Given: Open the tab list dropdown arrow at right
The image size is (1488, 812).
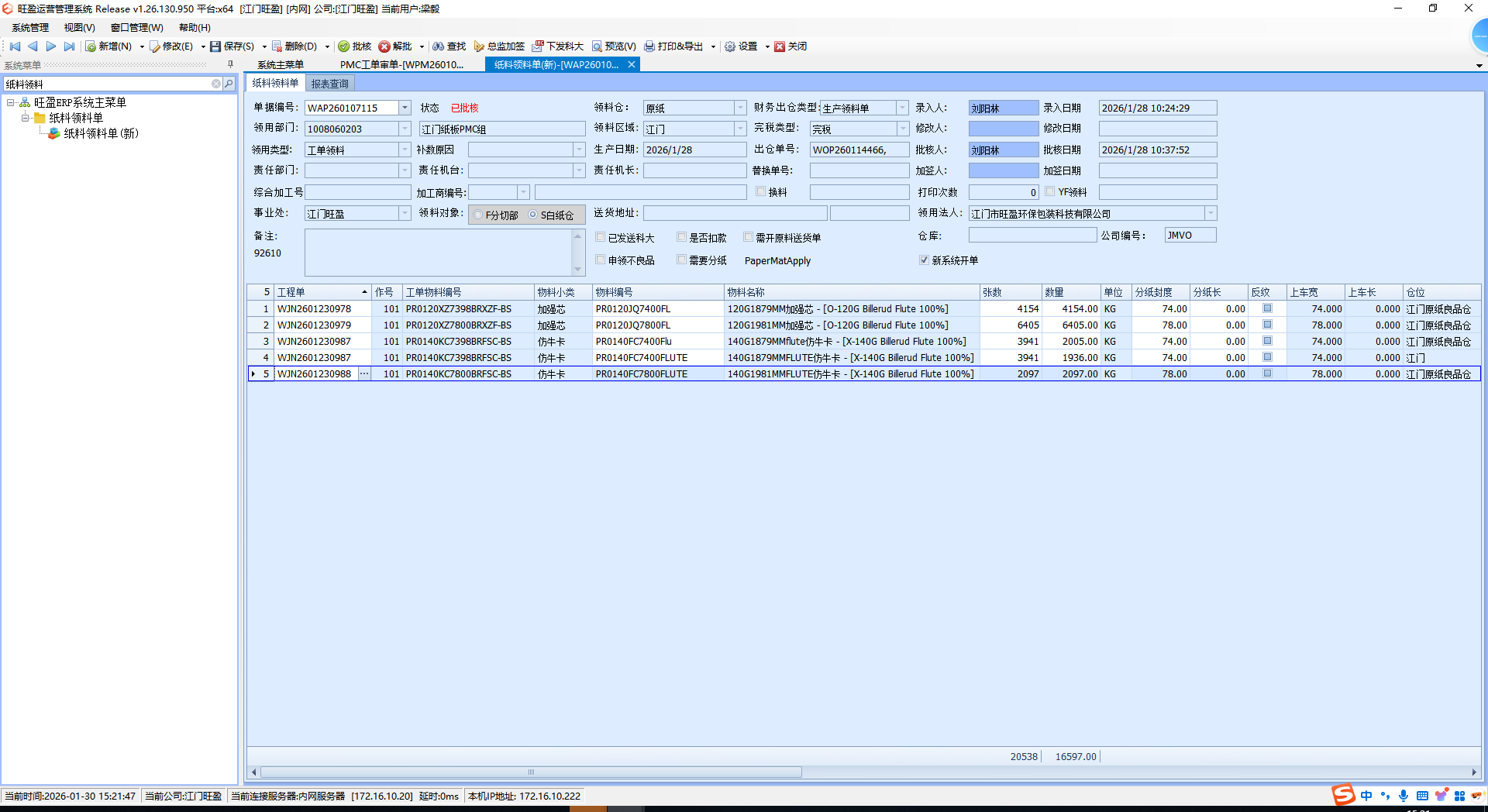Looking at the screenshot, I should [1479, 65].
